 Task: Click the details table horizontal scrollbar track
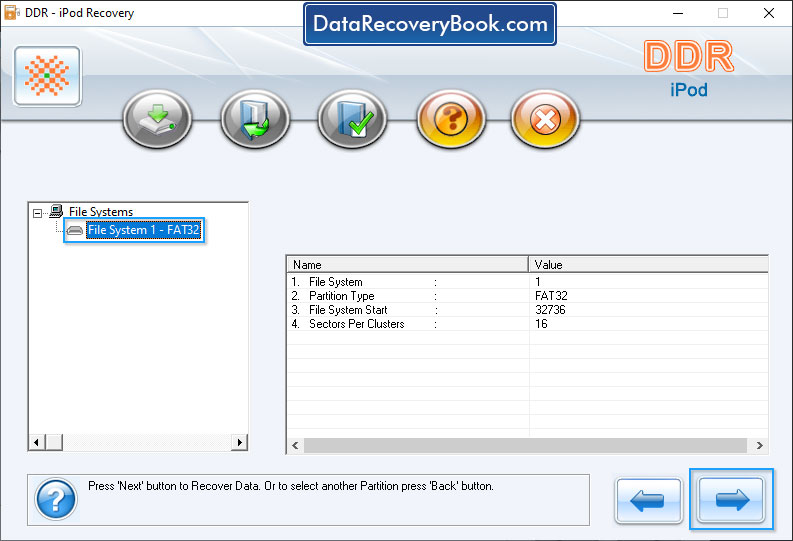(525, 445)
